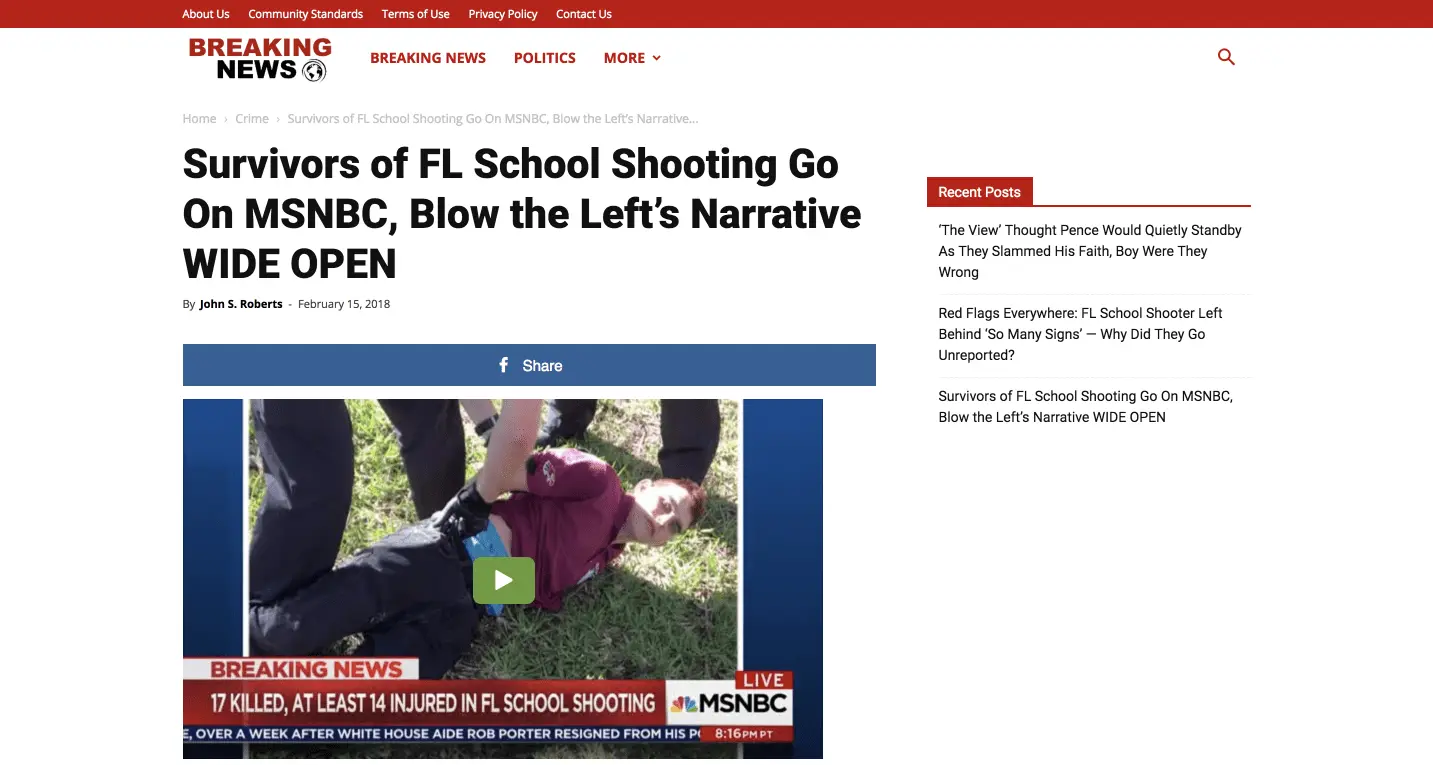Open the Privacy Policy page
This screenshot has width=1433, height=765.
tap(503, 14)
